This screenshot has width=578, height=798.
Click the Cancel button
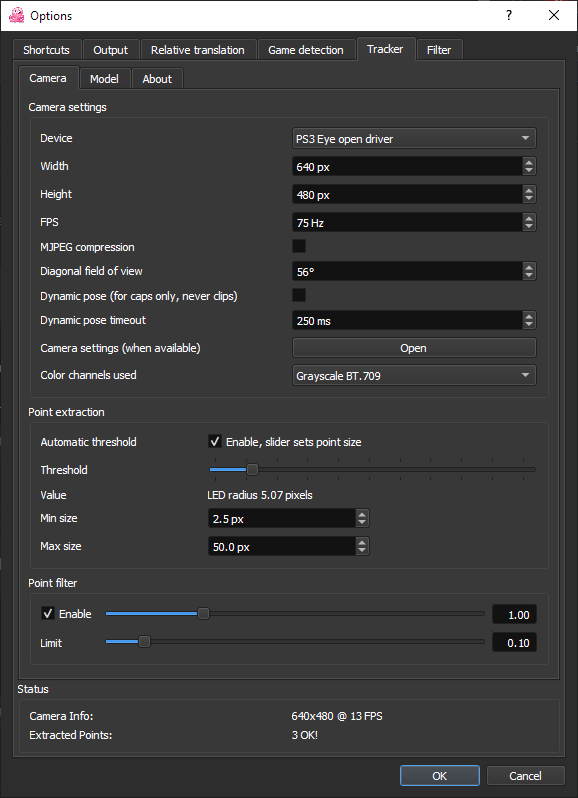pyautogui.click(x=526, y=776)
